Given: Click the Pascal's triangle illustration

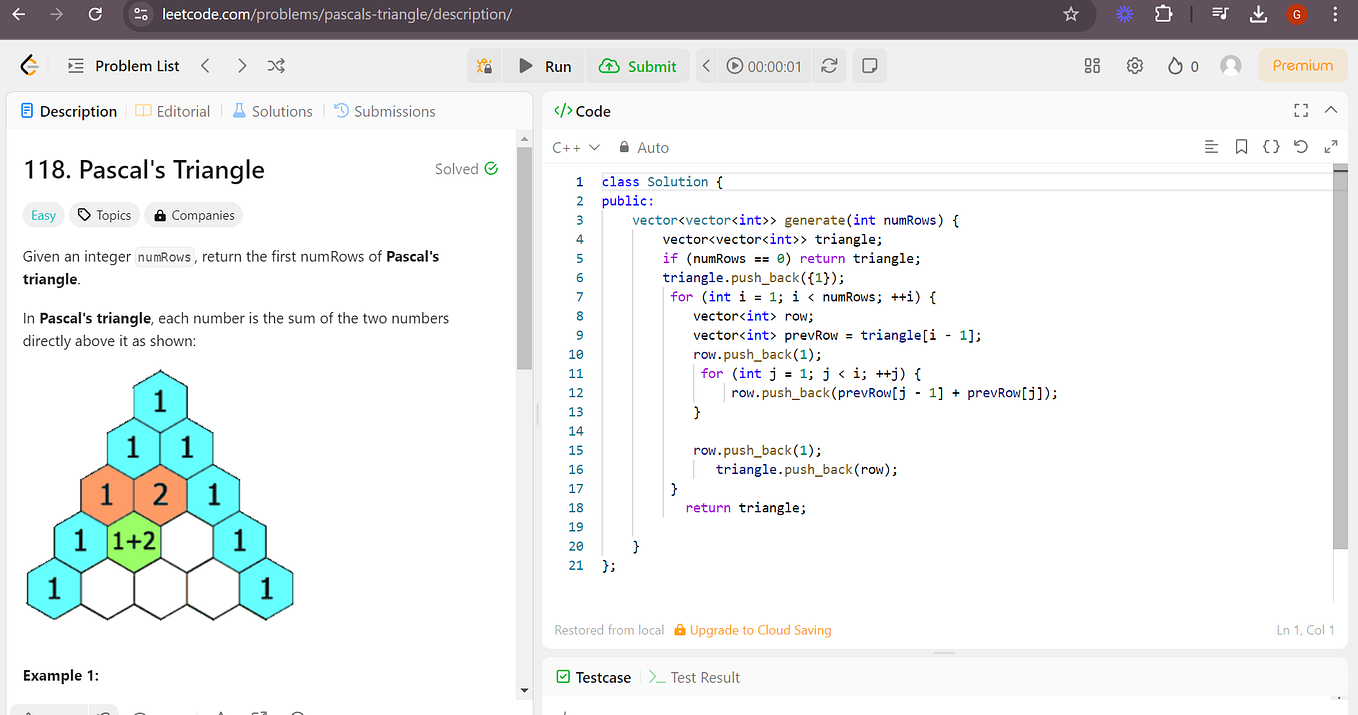Looking at the screenshot, I should pyautogui.click(x=160, y=495).
